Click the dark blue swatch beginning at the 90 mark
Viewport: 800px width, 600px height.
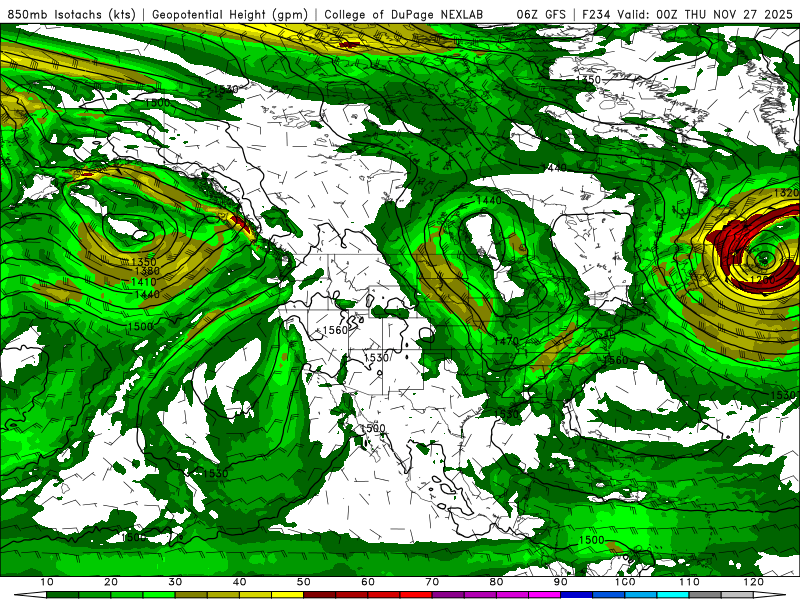[577, 595]
